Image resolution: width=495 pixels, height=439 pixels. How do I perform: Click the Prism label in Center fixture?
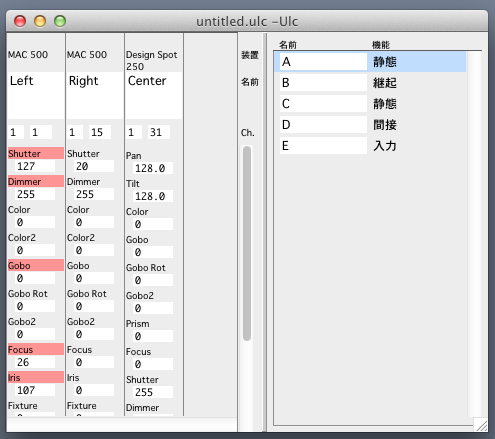click(x=138, y=323)
